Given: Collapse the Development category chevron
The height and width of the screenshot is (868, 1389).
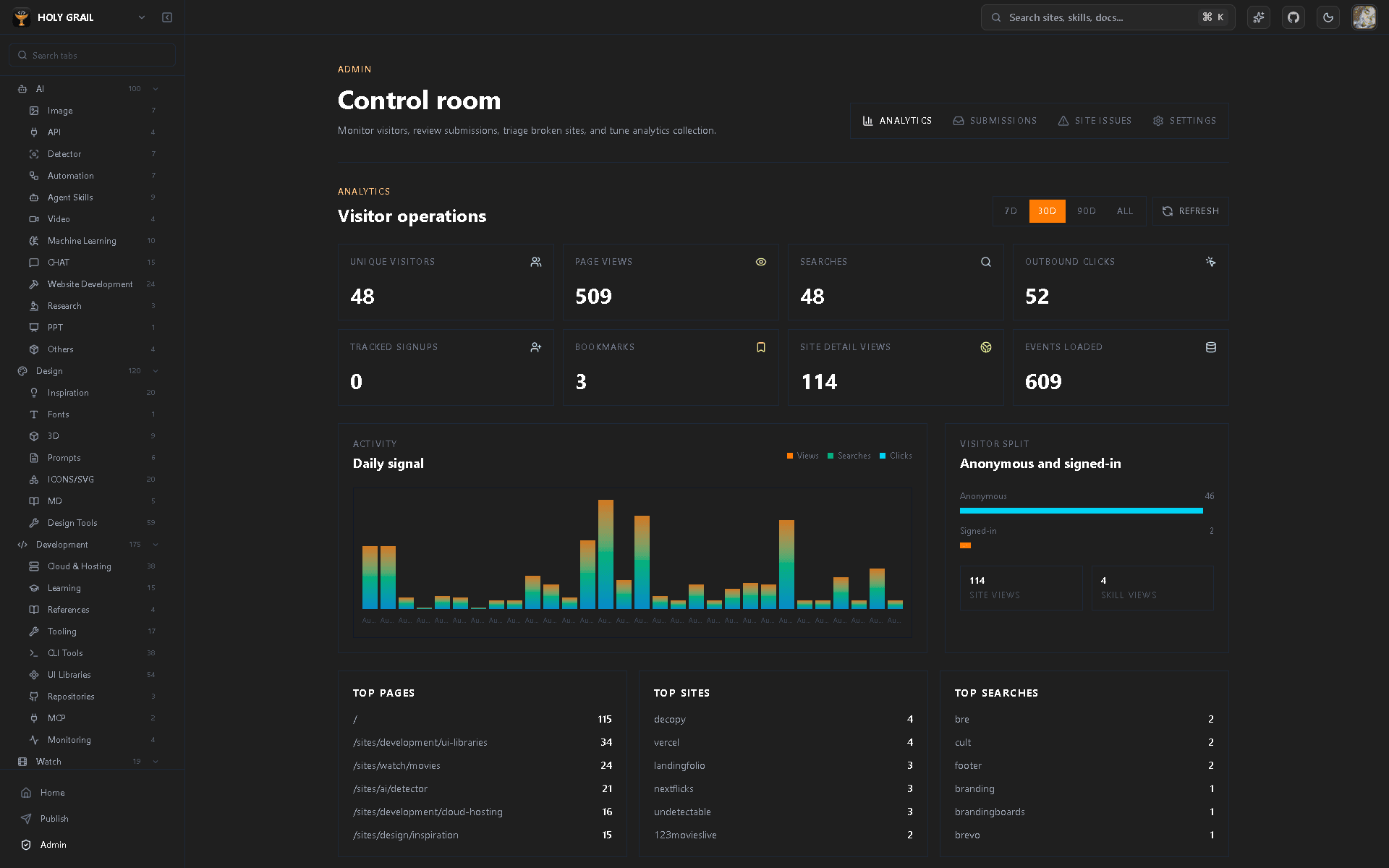Looking at the screenshot, I should (156, 545).
